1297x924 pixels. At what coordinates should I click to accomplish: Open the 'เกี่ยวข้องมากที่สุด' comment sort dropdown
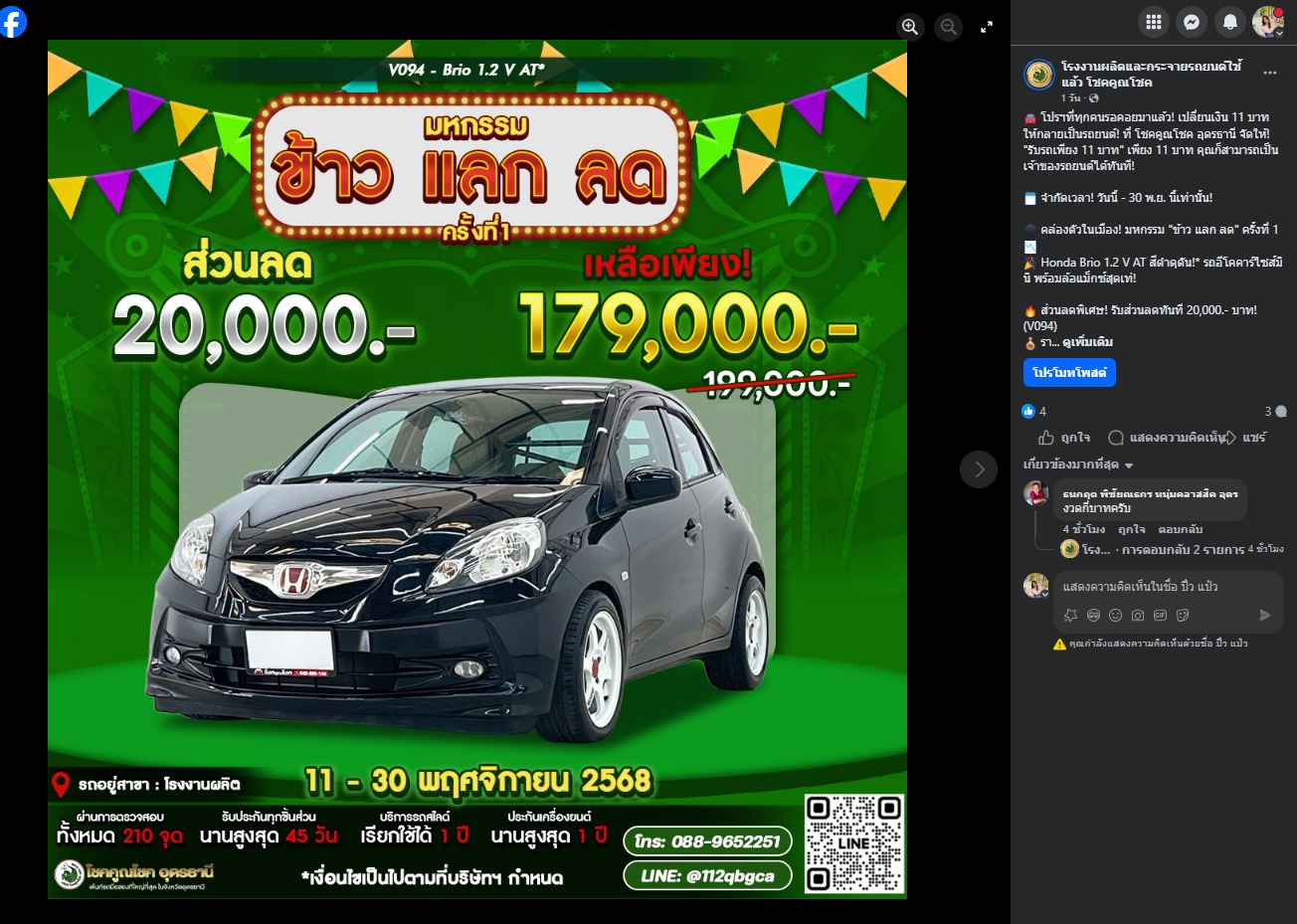click(x=1078, y=464)
